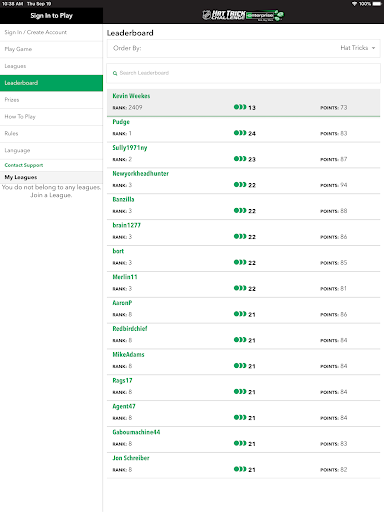Click the Contact Support link
The width and height of the screenshot is (384, 512).
point(24,165)
